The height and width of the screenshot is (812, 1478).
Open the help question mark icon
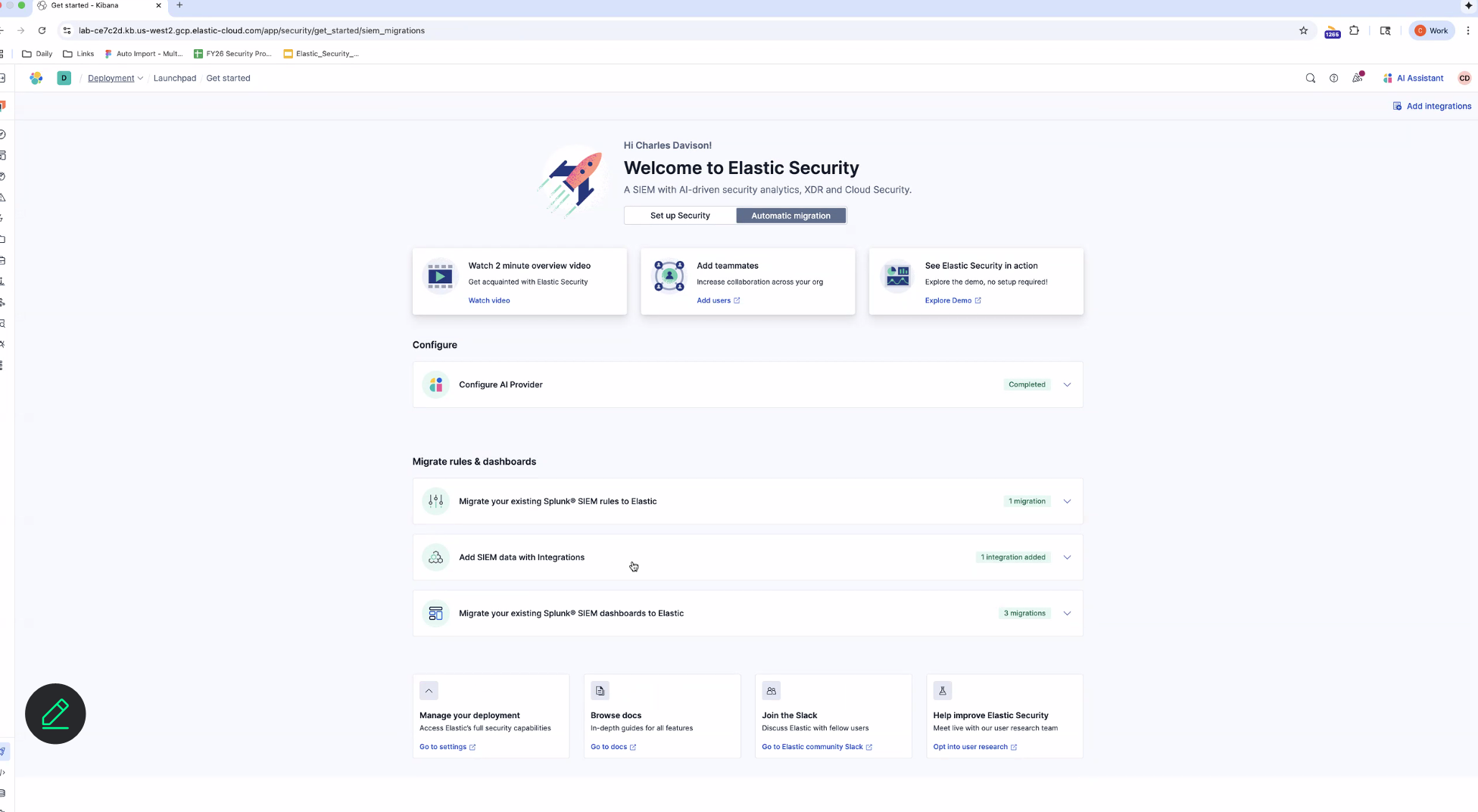[x=1334, y=78]
